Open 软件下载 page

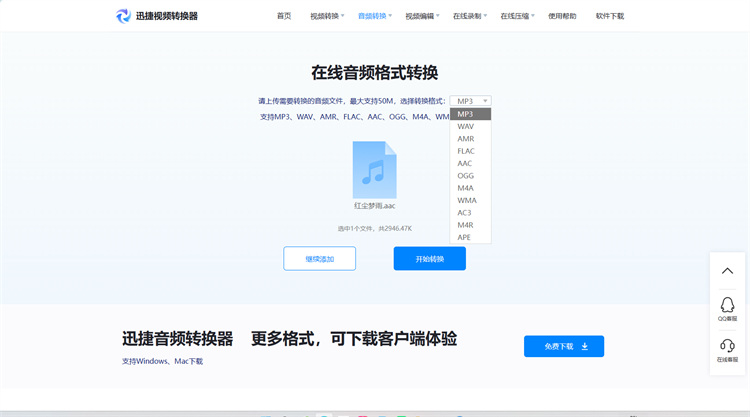(x=610, y=16)
